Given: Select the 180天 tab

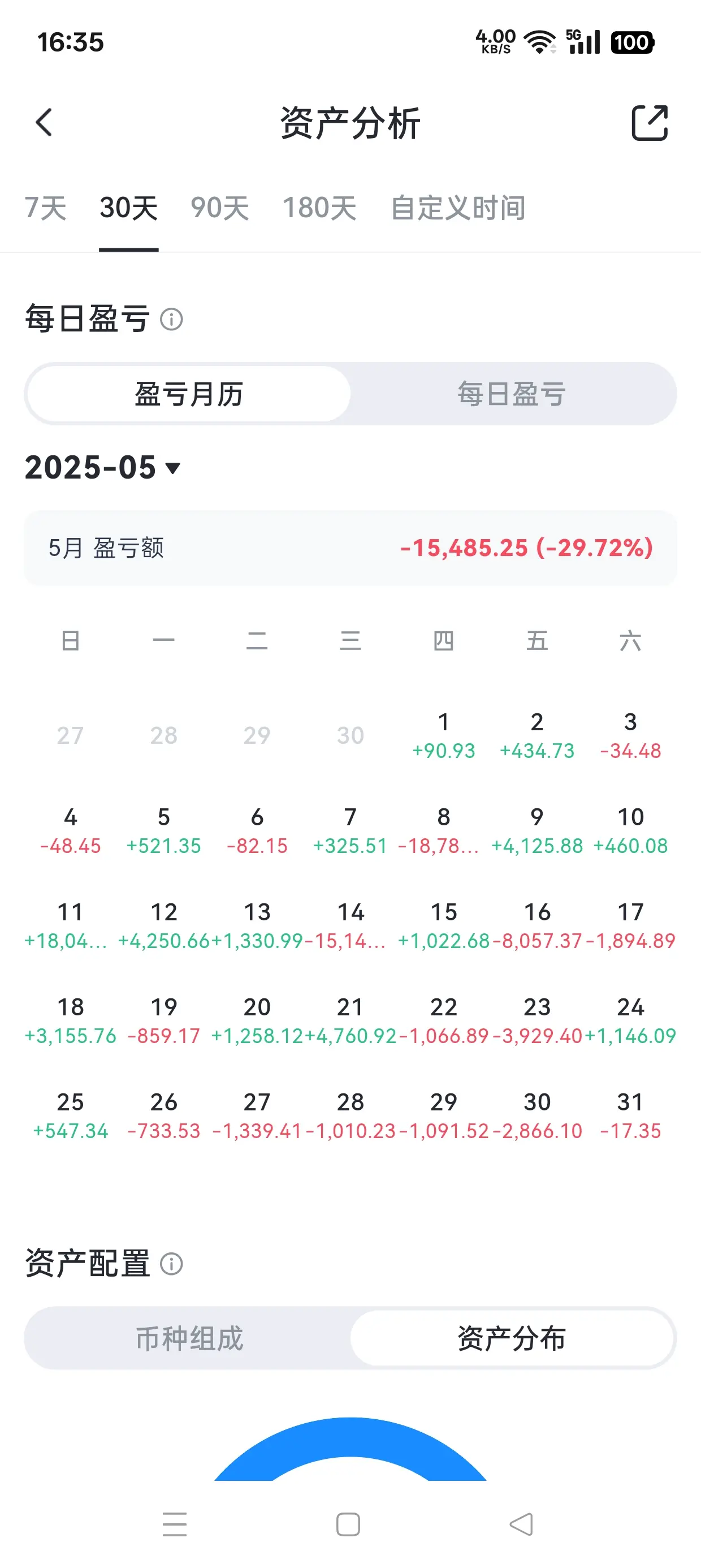Looking at the screenshot, I should 319,208.
